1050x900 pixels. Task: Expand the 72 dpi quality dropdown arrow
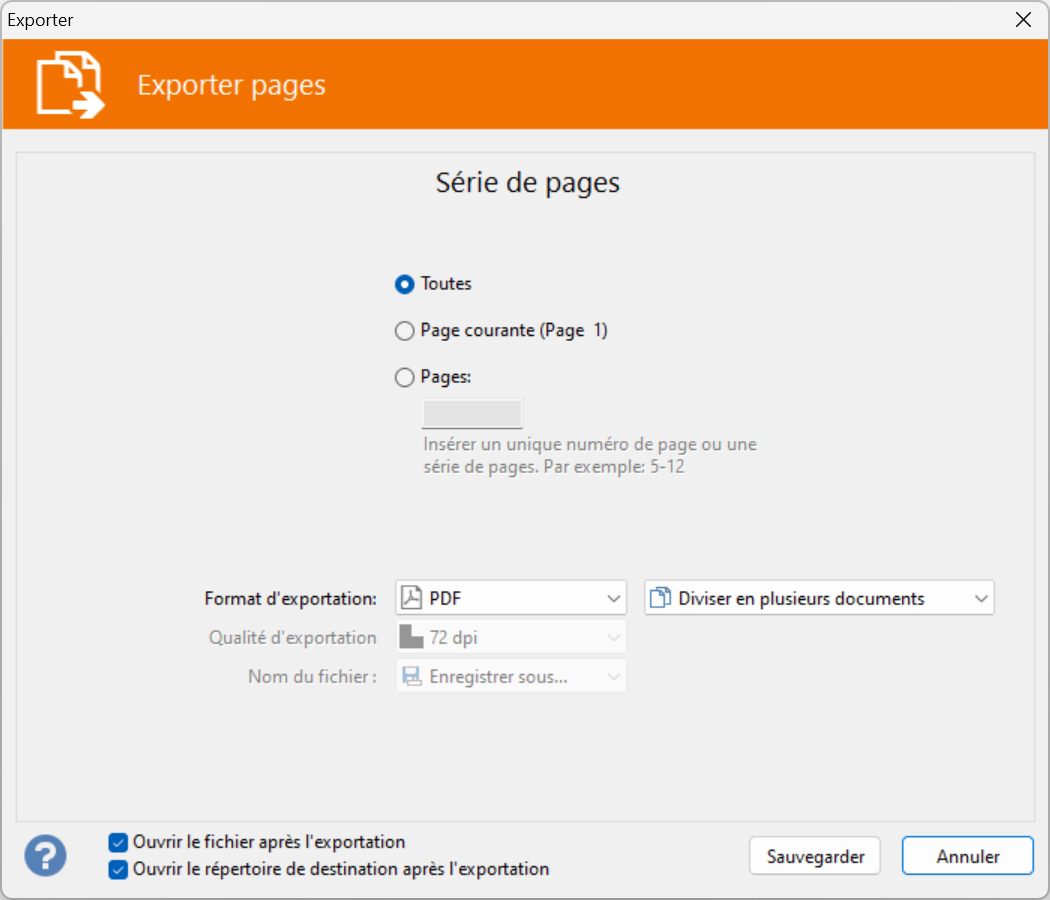613,637
